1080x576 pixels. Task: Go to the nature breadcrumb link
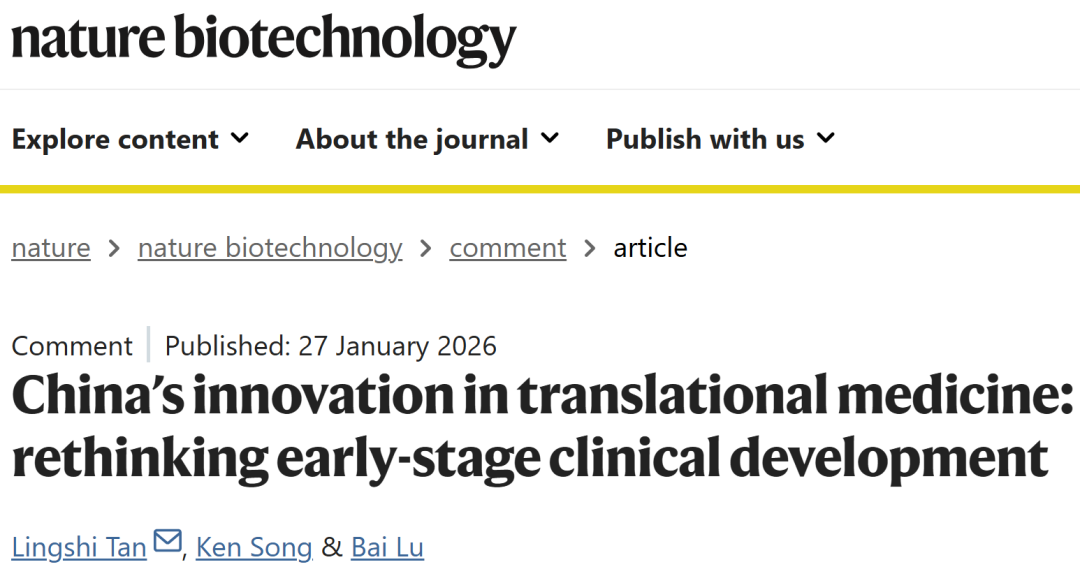[51, 248]
